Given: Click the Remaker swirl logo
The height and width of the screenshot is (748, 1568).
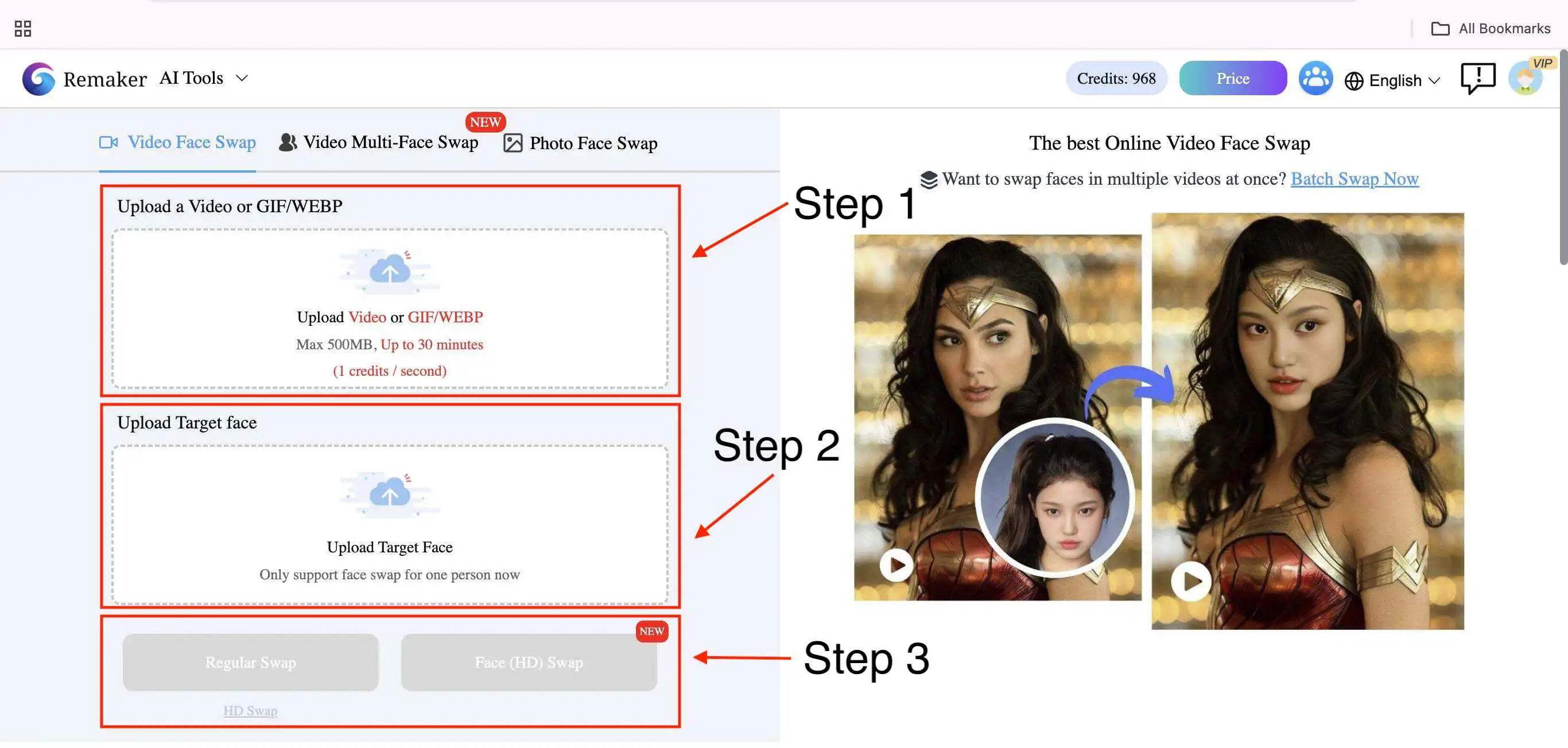Looking at the screenshot, I should click(x=39, y=79).
